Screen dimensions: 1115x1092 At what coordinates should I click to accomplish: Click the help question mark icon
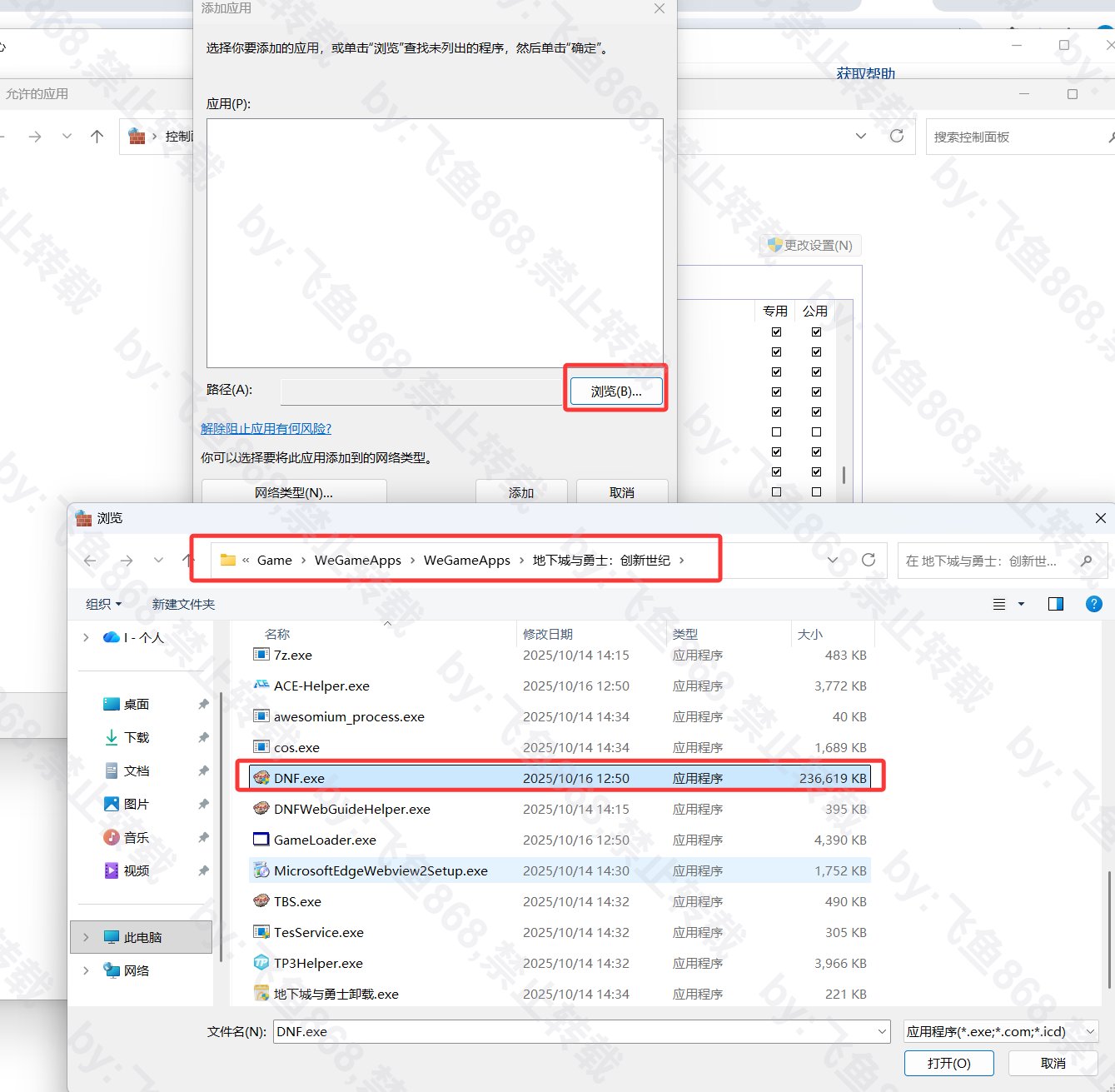(1093, 604)
